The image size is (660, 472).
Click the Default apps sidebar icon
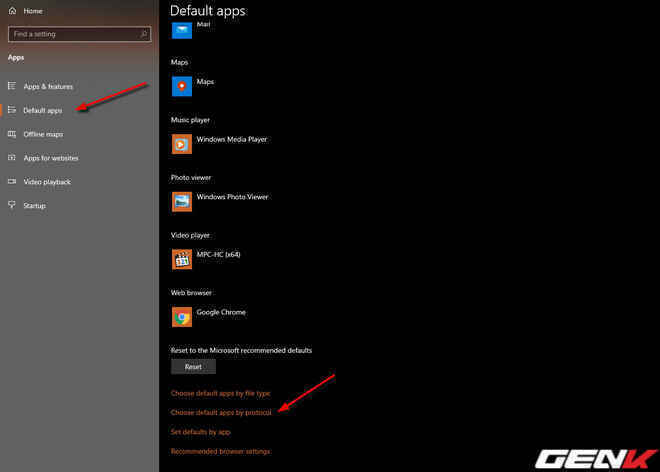point(12,110)
